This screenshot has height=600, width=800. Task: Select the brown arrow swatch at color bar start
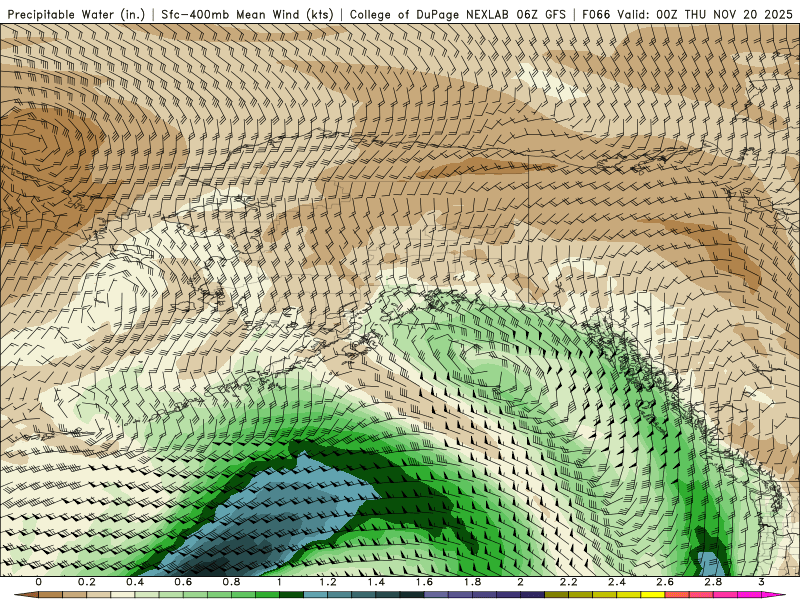[x=27, y=595]
